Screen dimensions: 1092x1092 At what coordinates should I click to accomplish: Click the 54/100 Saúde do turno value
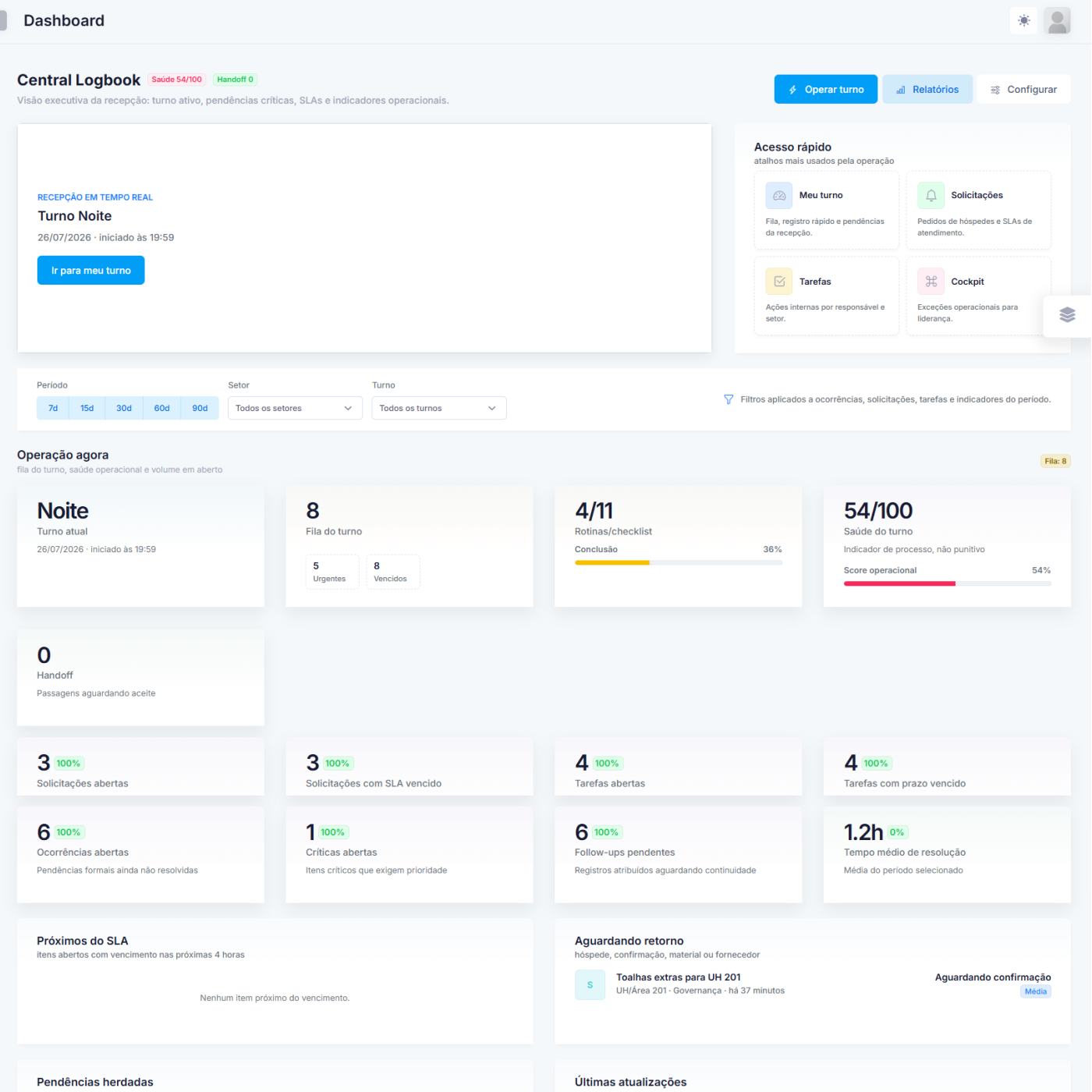(x=878, y=511)
